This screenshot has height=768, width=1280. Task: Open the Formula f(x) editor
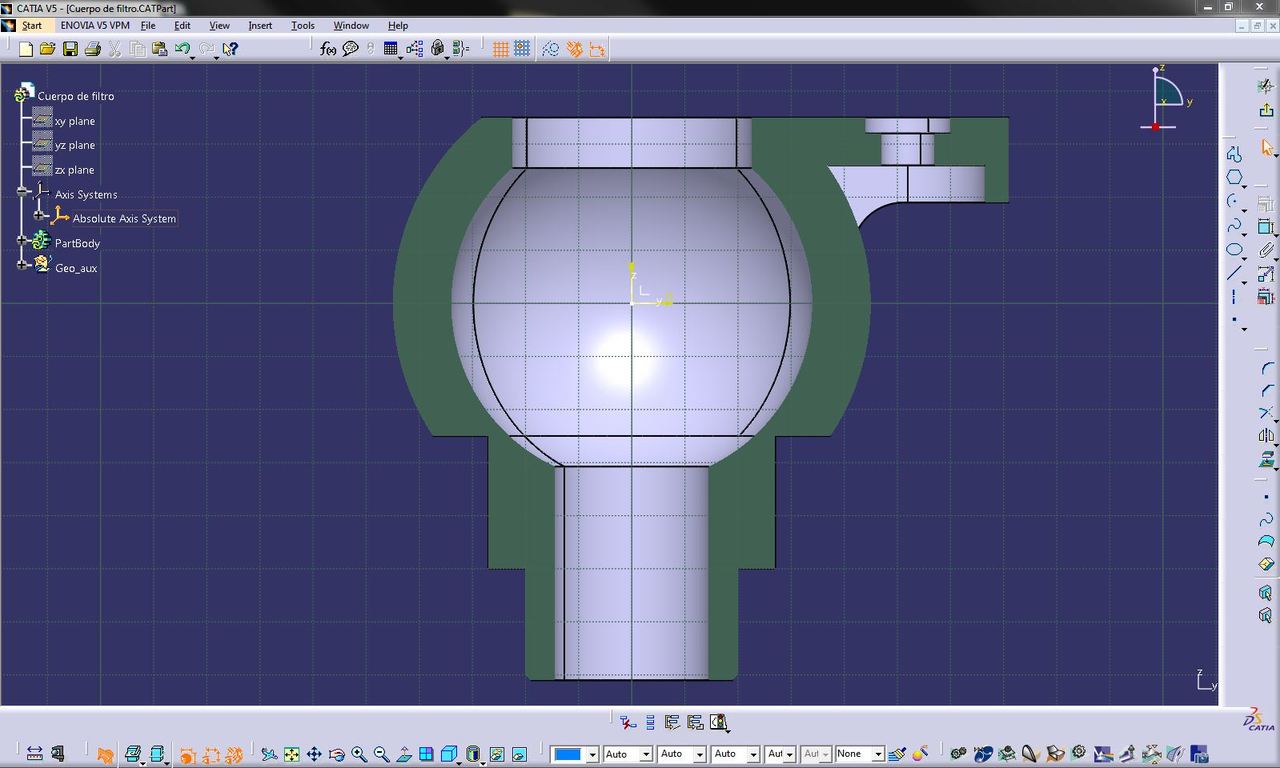pos(328,48)
